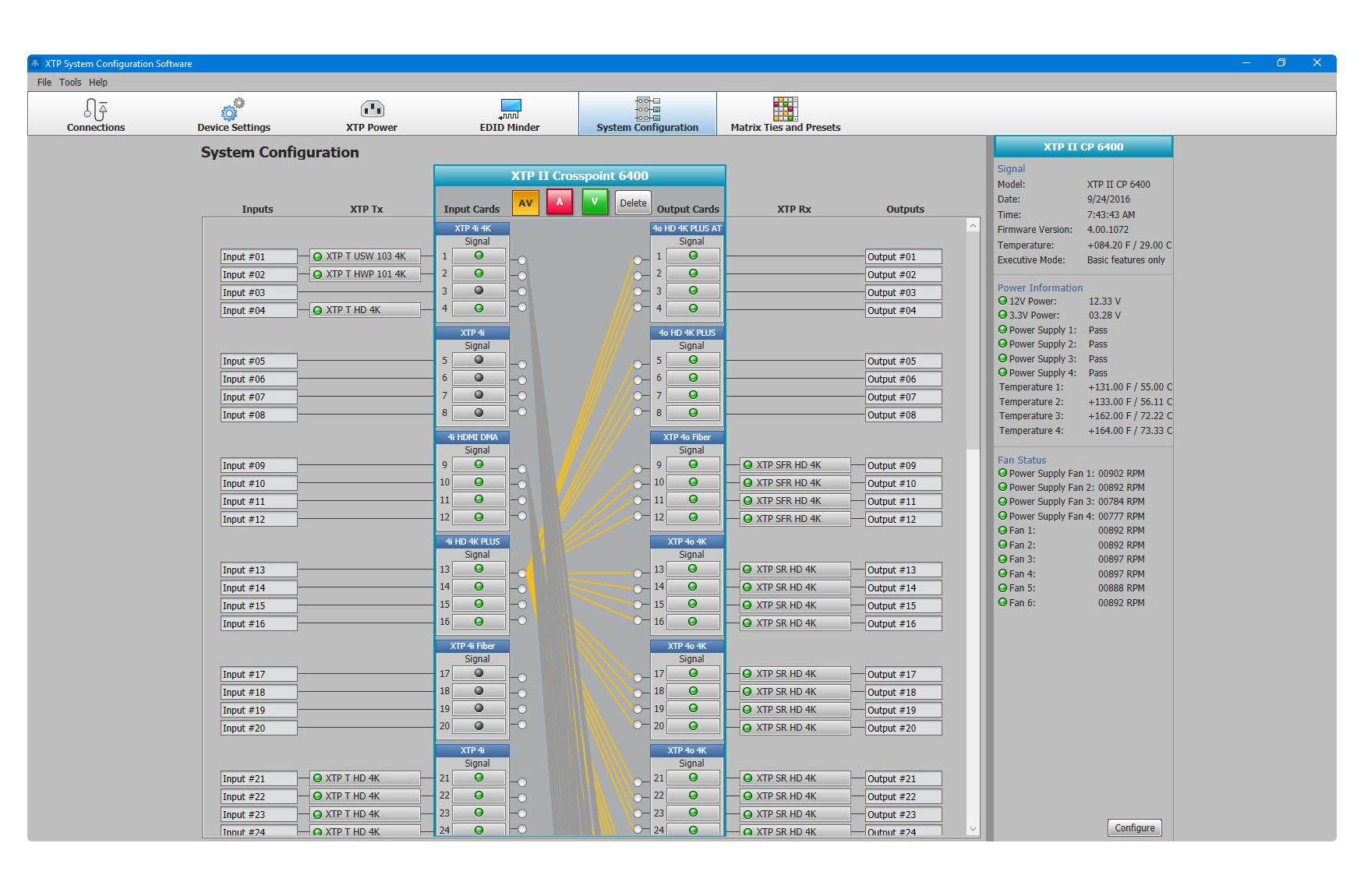
Task: Click input 13 tie connection node
Action: pos(522,573)
